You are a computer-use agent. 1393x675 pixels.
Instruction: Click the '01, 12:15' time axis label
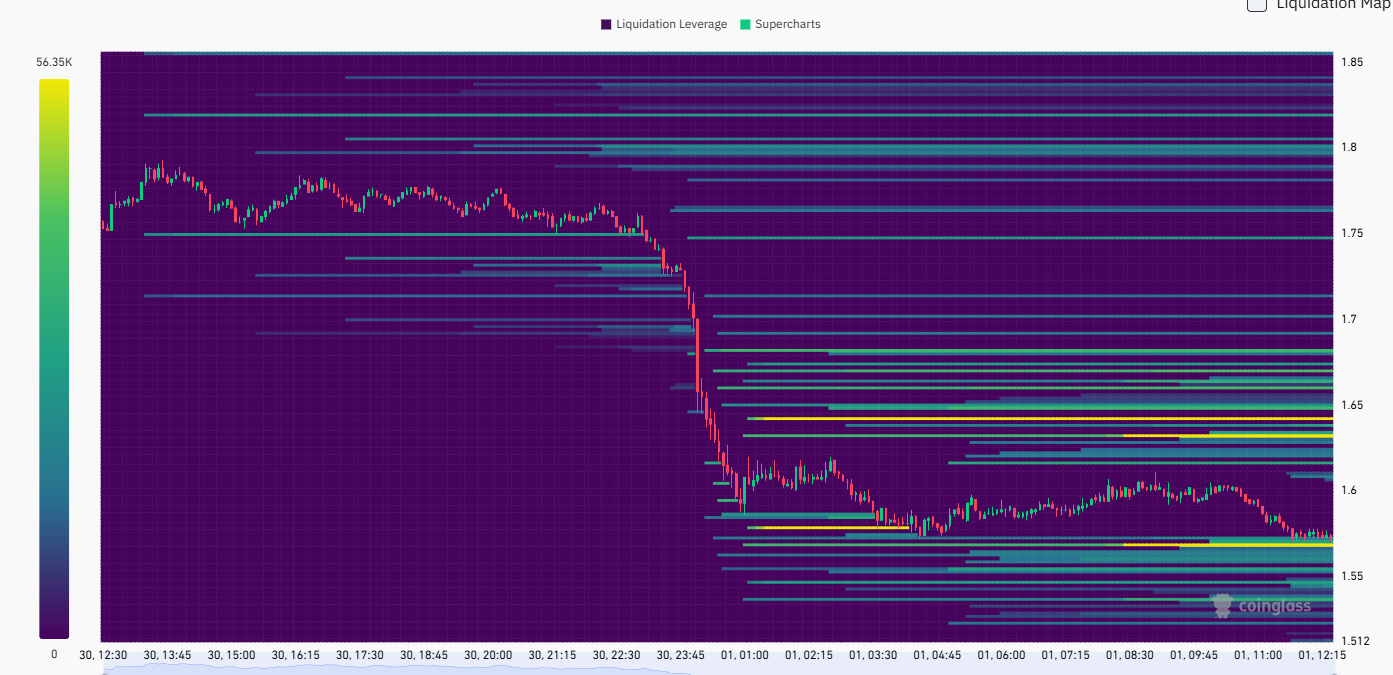coord(1322,655)
